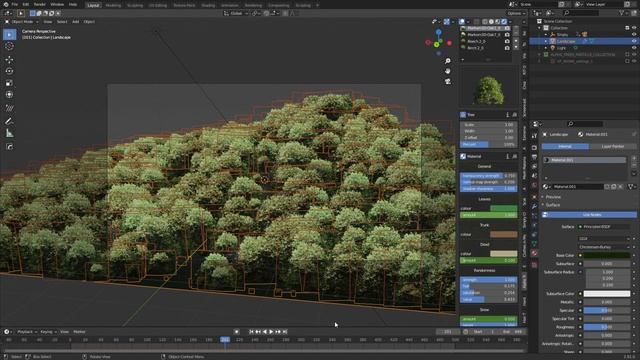Screen dimensions: 640x360
Task: Select the Transform tool
Action: 9,94
